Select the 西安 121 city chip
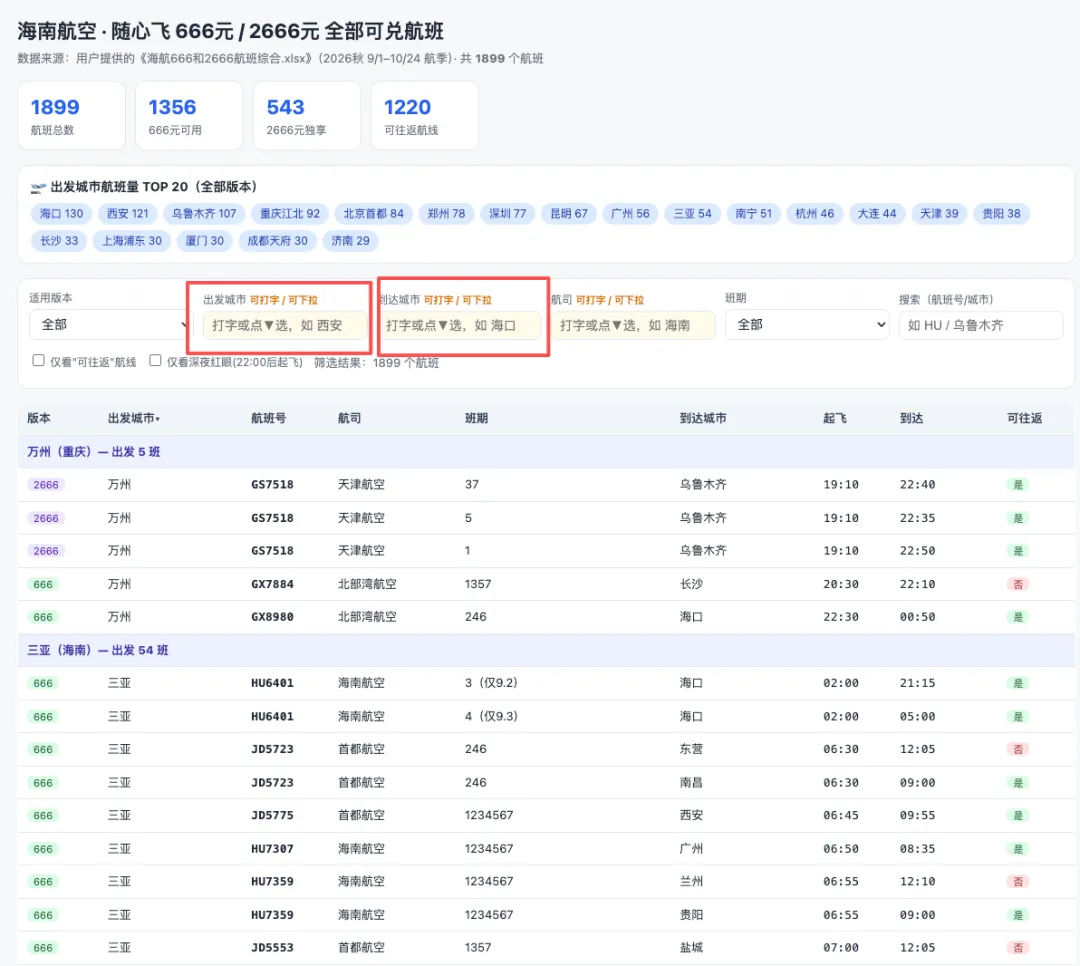Viewport: 1080px width, 966px height. point(127,214)
